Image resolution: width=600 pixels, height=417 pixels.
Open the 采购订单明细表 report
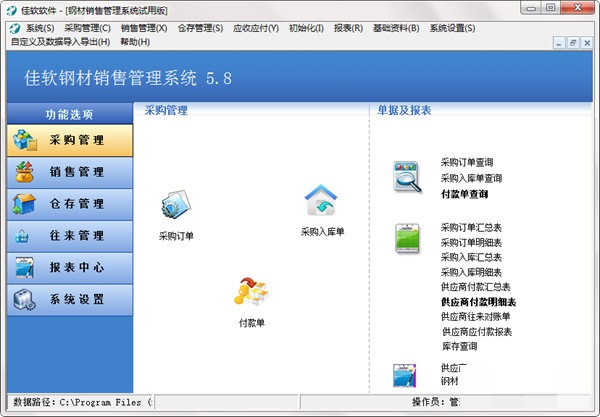(471, 243)
